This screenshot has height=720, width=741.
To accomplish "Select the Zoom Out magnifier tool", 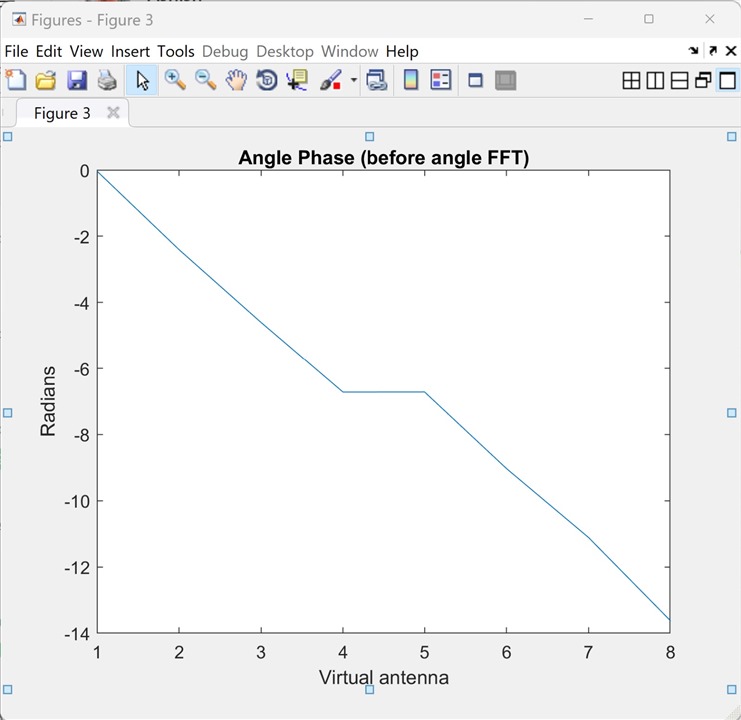I will click(206, 80).
